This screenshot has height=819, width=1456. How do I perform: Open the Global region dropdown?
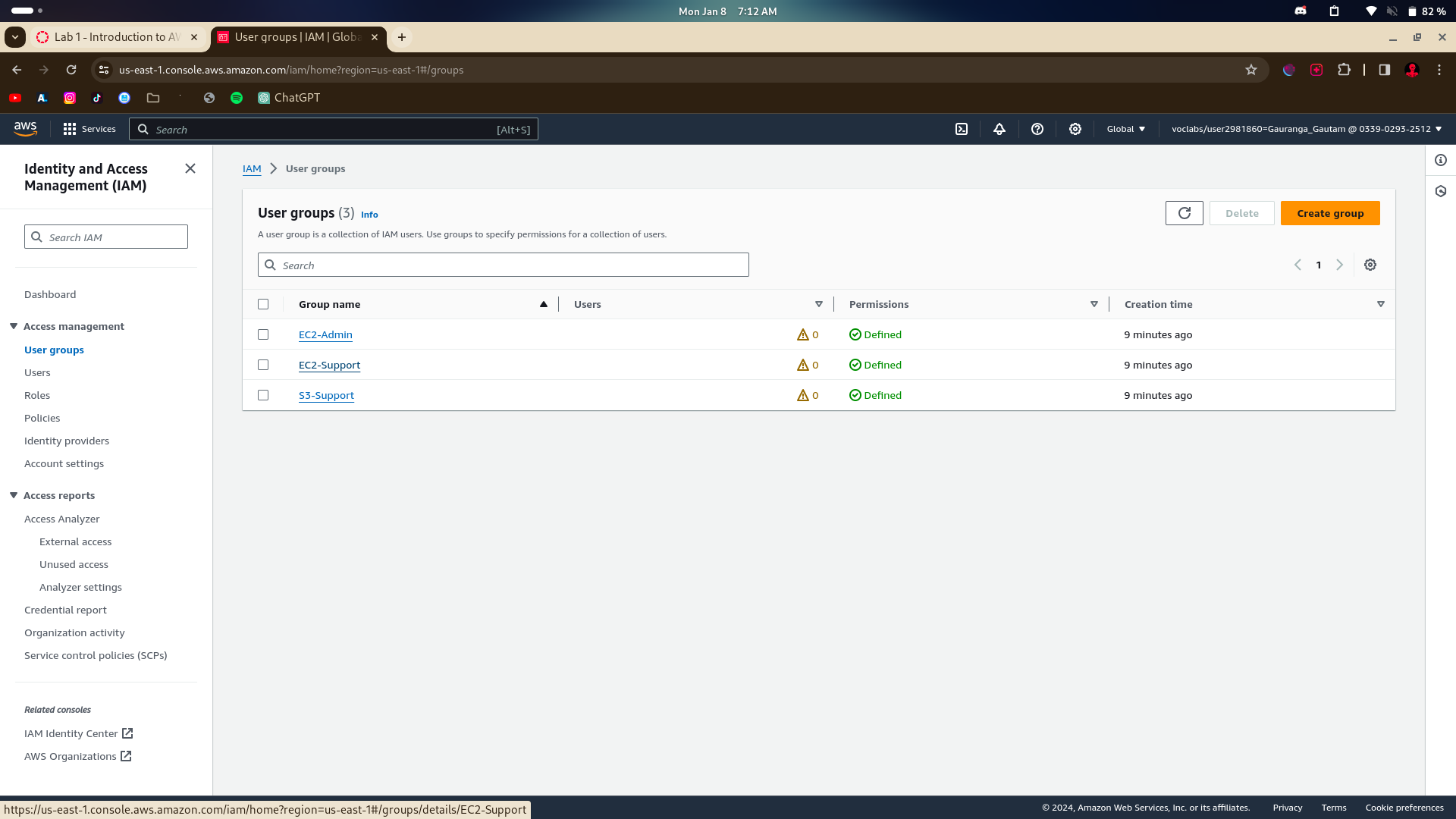point(1126,130)
